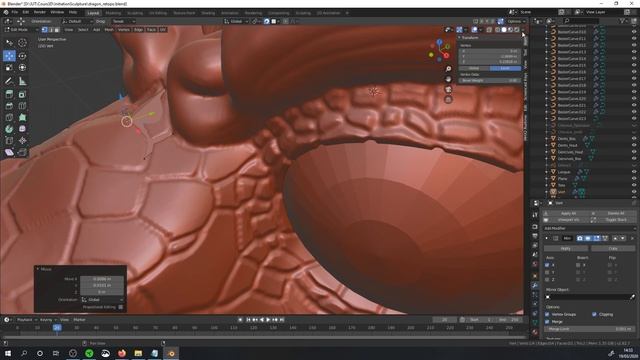The width and height of the screenshot is (640, 360).
Task: Open the File menu
Action: tap(15, 12)
